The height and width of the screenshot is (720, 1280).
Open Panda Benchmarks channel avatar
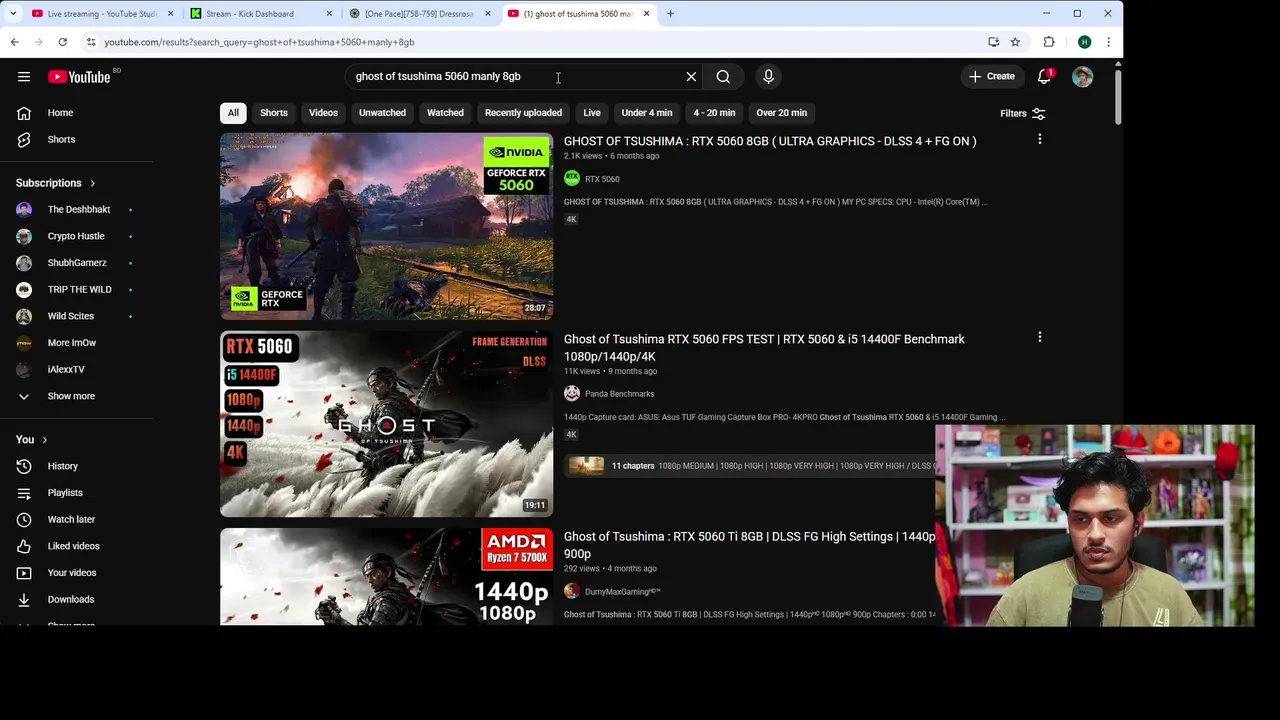pyautogui.click(x=572, y=393)
